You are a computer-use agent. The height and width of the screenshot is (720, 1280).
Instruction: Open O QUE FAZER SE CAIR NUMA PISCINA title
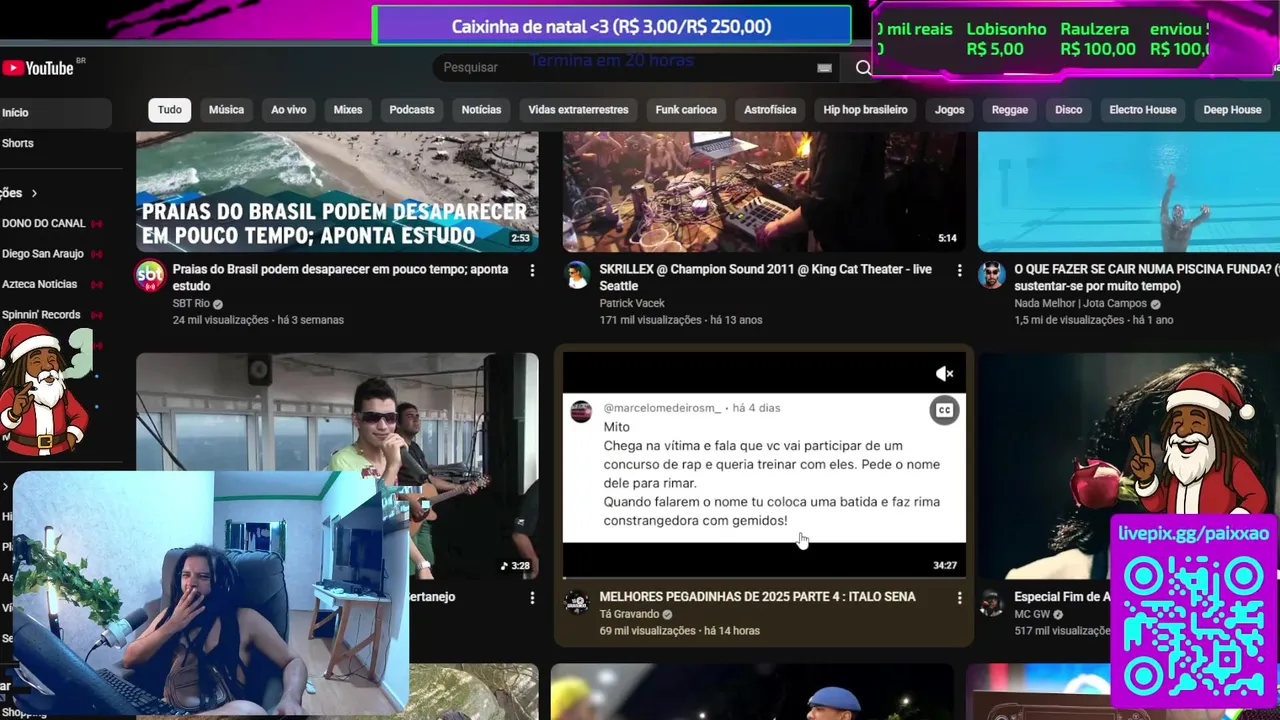(x=1146, y=277)
